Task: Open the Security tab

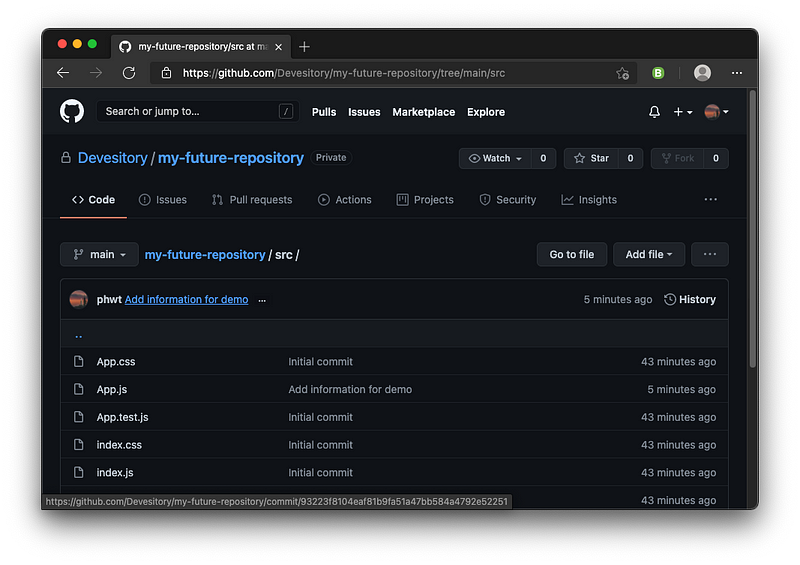Action: tap(508, 200)
